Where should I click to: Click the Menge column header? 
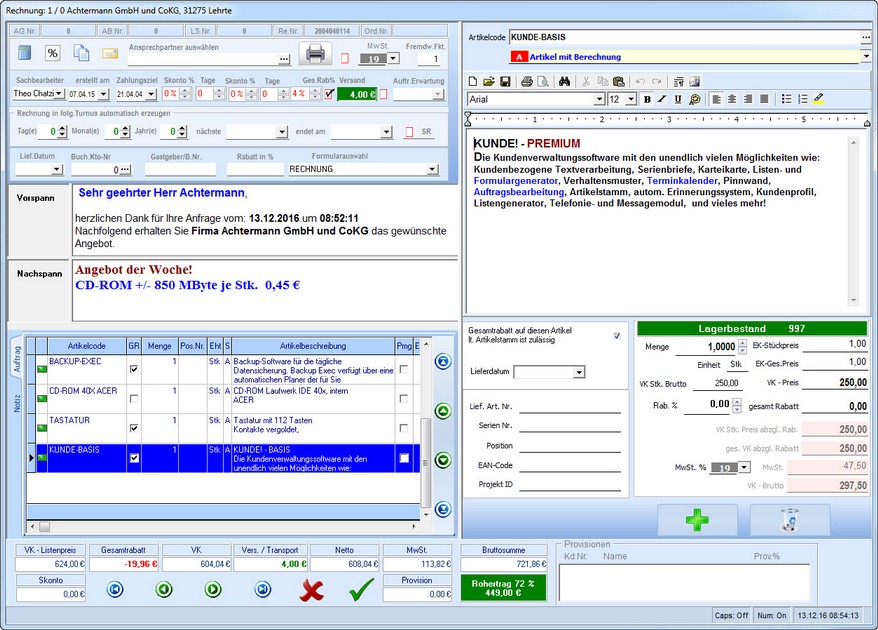(160, 346)
